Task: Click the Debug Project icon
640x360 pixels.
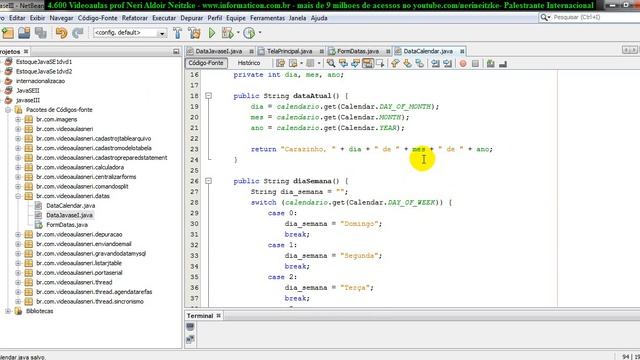Action: pos(227,33)
